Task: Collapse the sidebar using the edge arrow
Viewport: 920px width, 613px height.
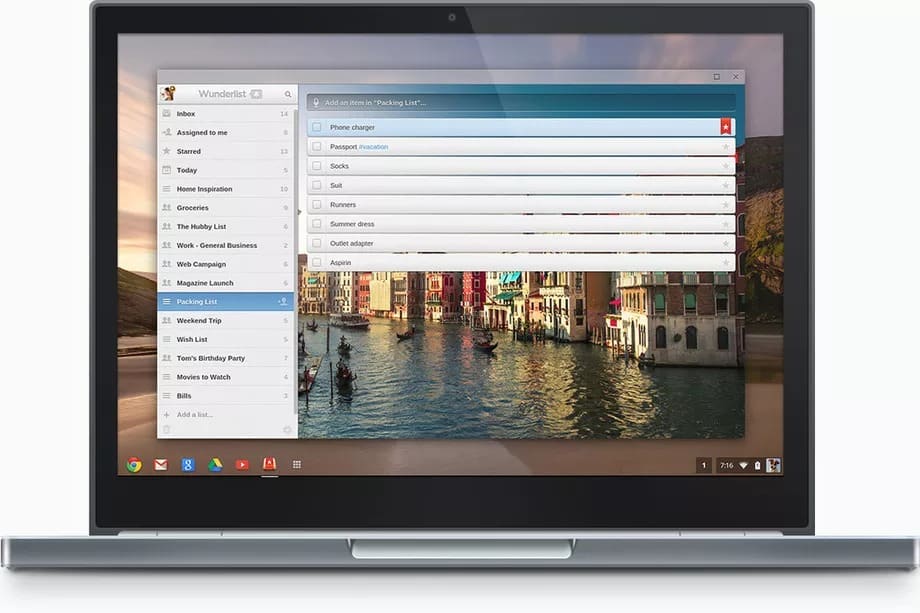Action: point(299,212)
